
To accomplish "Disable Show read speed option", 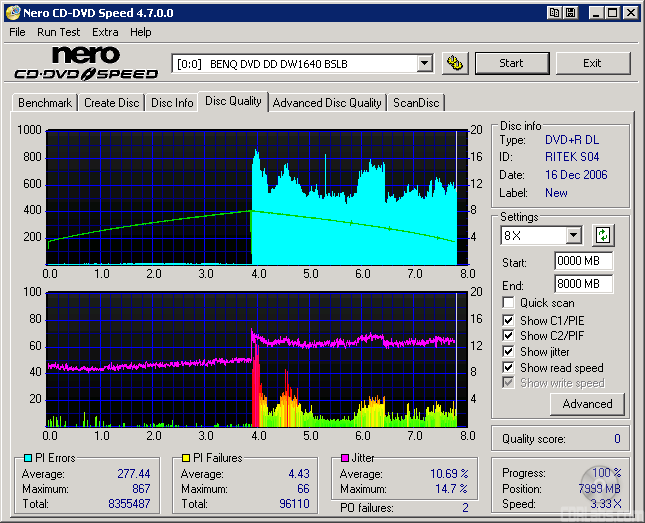I will tap(509, 368).
